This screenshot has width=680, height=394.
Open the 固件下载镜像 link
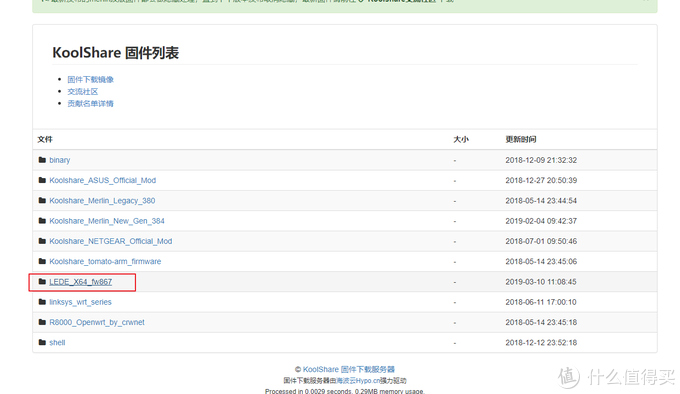pyautogui.click(x=90, y=79)
